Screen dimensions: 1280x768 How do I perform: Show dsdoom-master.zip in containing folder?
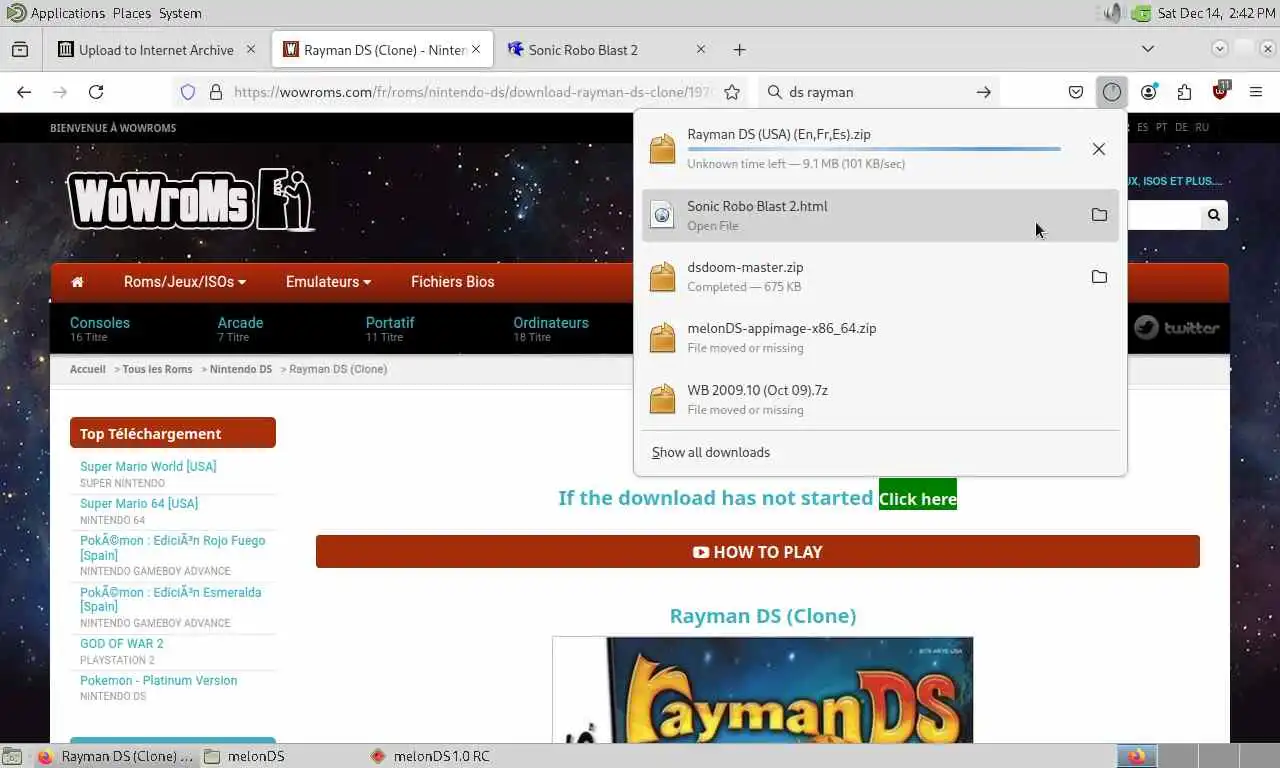click(x=1099, y=277)
